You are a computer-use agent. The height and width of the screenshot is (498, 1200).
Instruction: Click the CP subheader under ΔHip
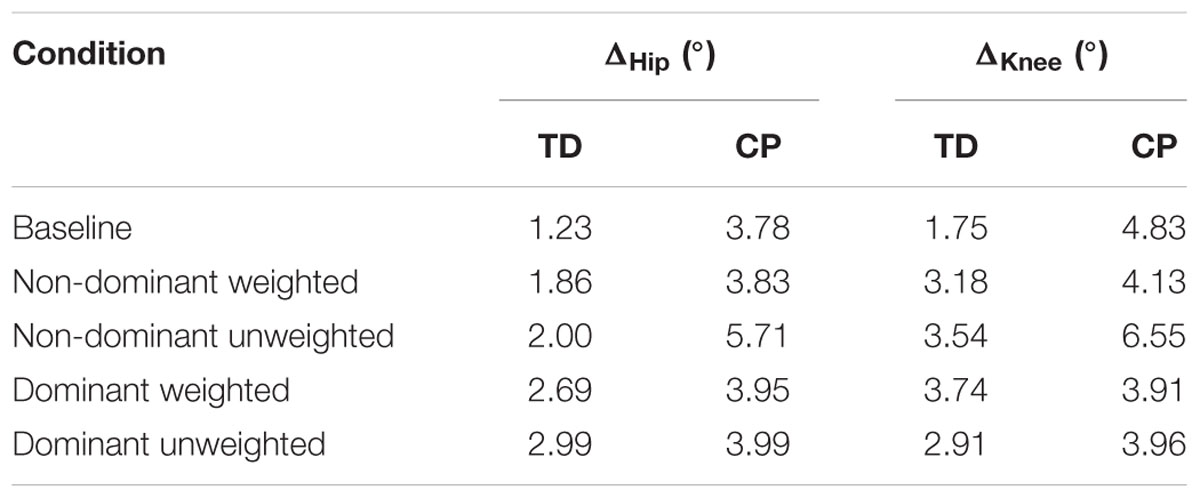point(756,147)
